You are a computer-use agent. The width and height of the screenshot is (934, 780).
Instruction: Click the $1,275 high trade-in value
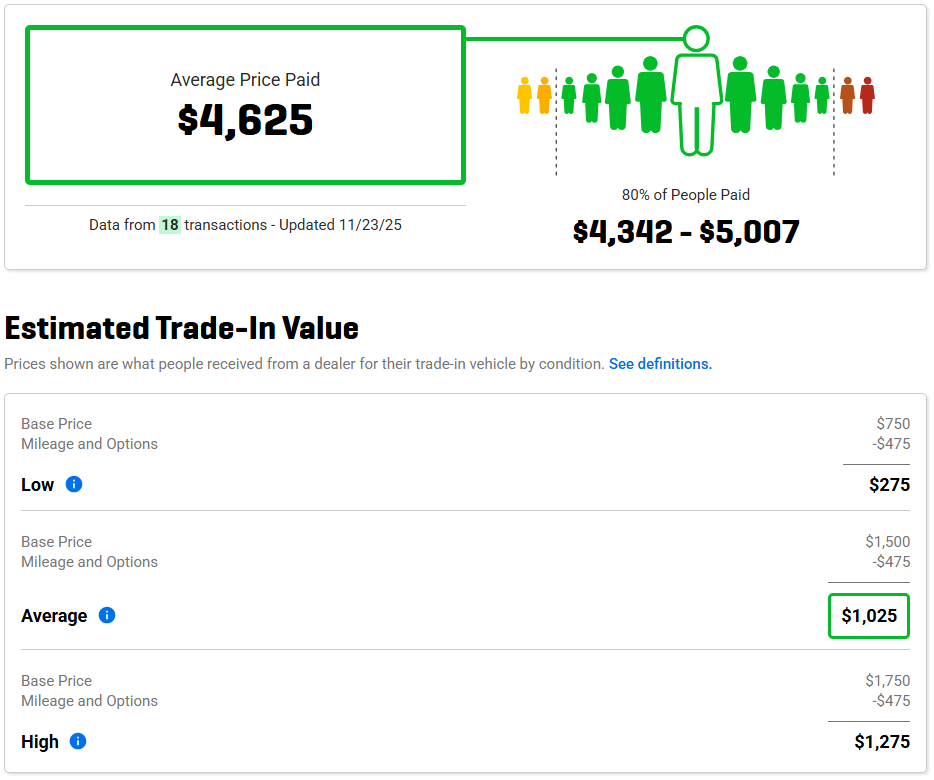(882, 742)
